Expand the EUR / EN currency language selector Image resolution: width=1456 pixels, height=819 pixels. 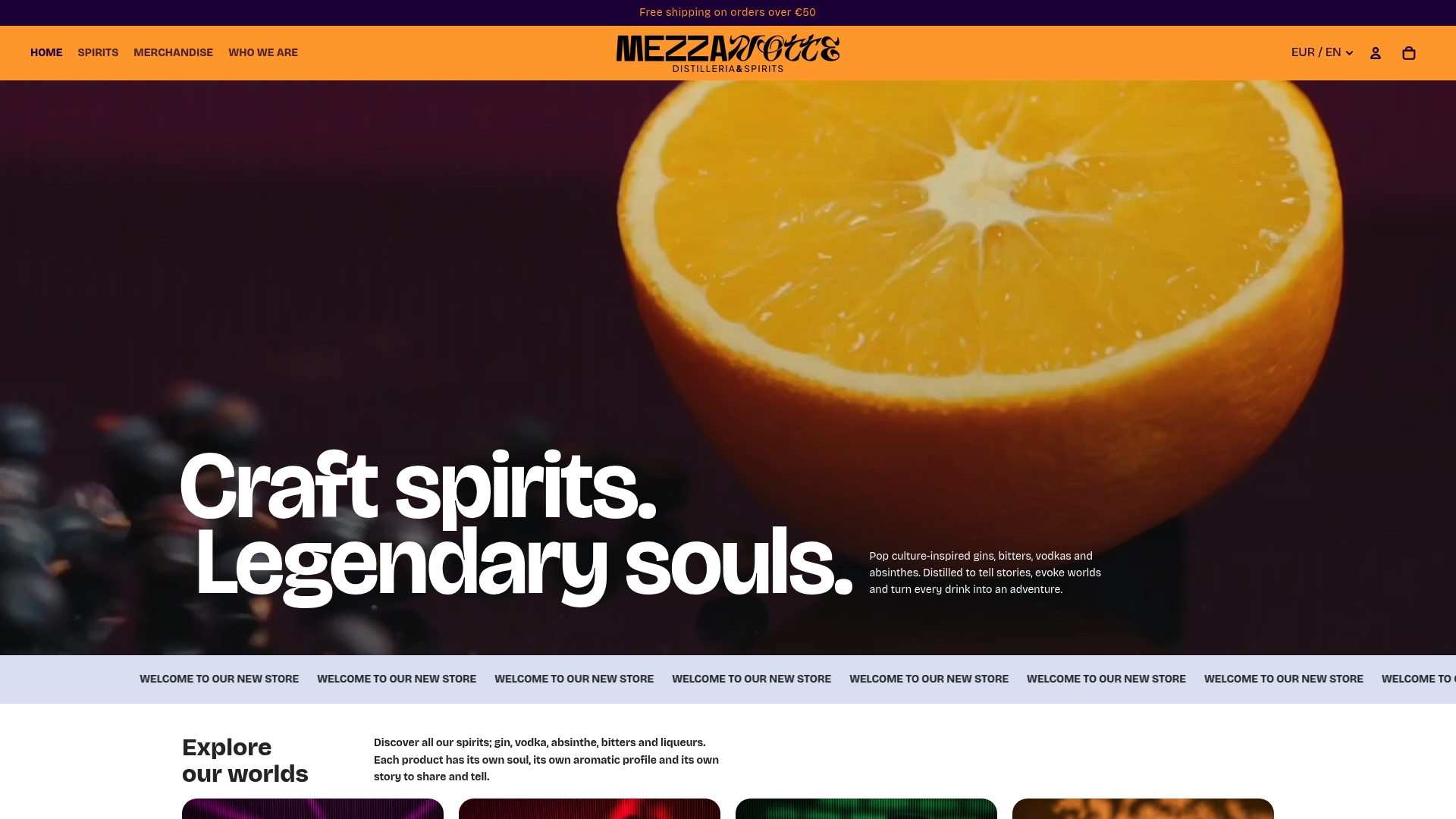coord(1322,52)
